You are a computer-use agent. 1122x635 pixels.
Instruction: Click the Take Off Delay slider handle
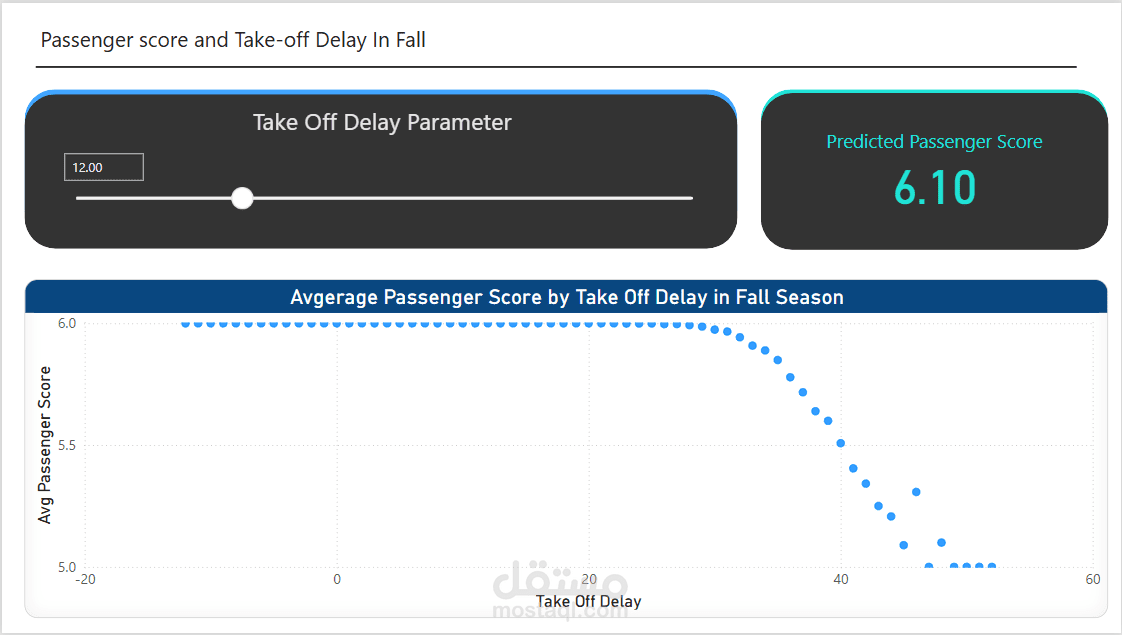tap(242, 198)
